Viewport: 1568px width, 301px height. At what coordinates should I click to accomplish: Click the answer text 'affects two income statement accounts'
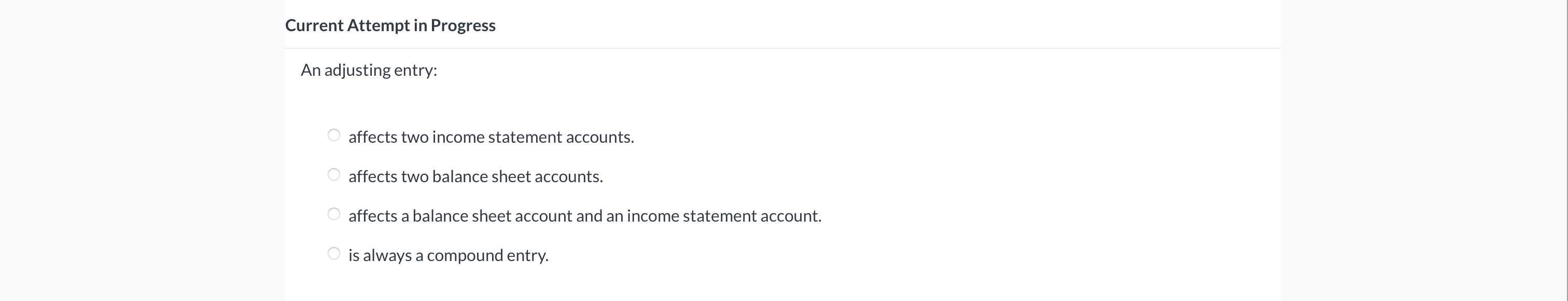[491, 137]
